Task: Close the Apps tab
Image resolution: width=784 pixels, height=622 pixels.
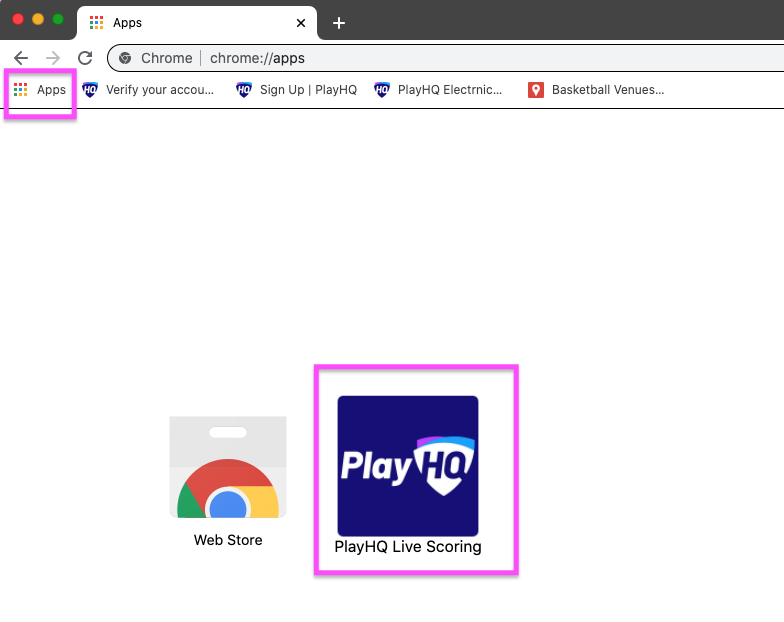Action: coord(301,23)
